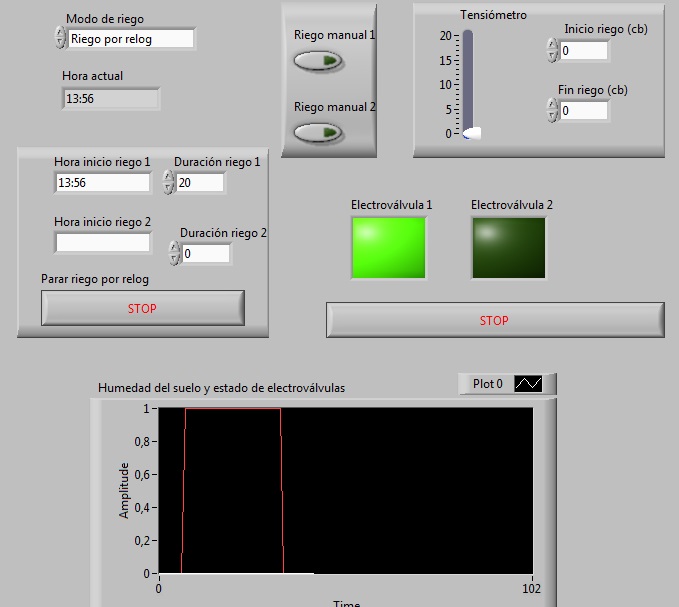This screenshot has width=679, height=607.
Task: Click the Modo de riego stepper arrows
Action: coord(60,37)
